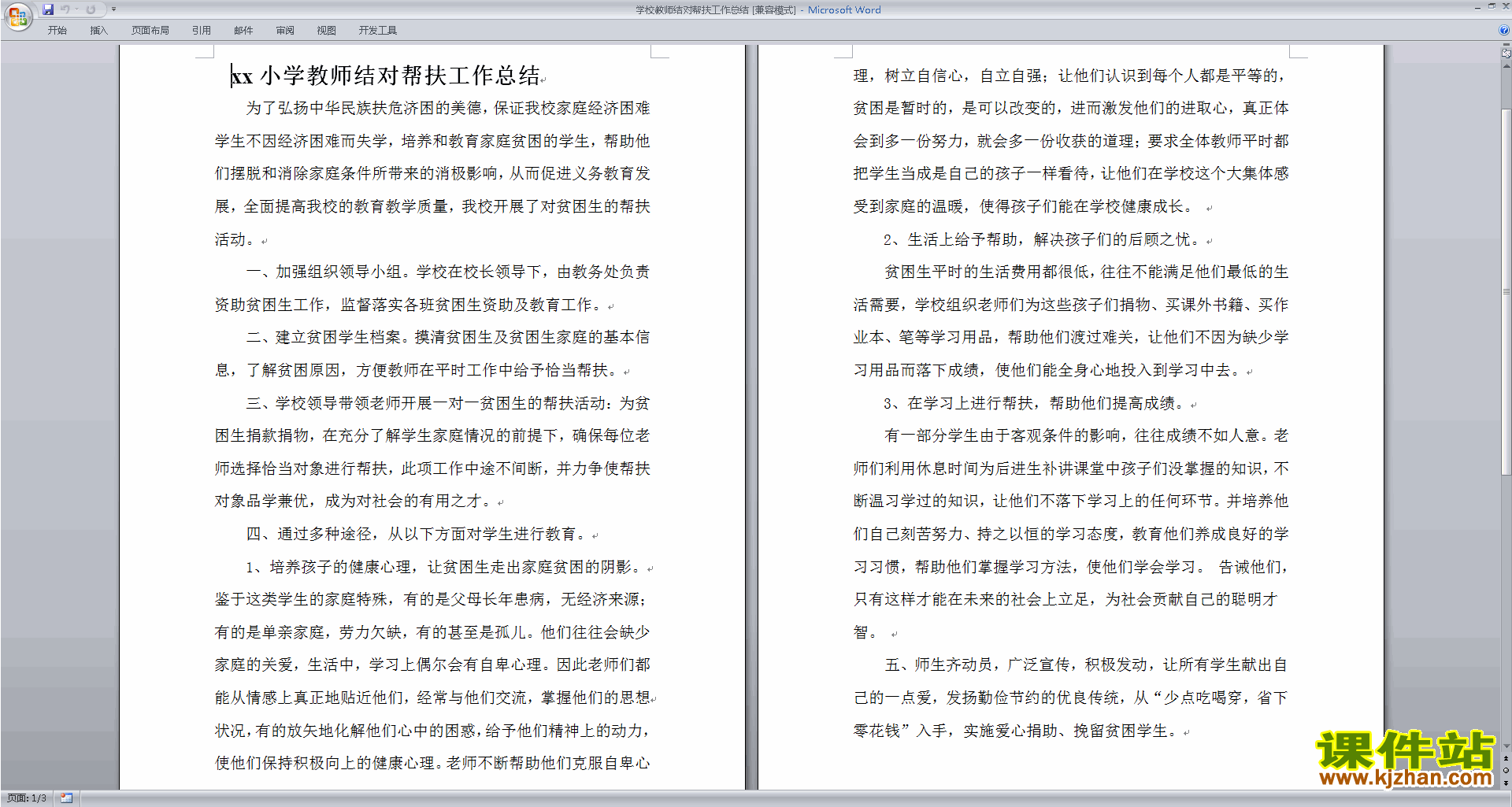
Task: Click the line 二、建立贫困学生档案
Action: 448,337
